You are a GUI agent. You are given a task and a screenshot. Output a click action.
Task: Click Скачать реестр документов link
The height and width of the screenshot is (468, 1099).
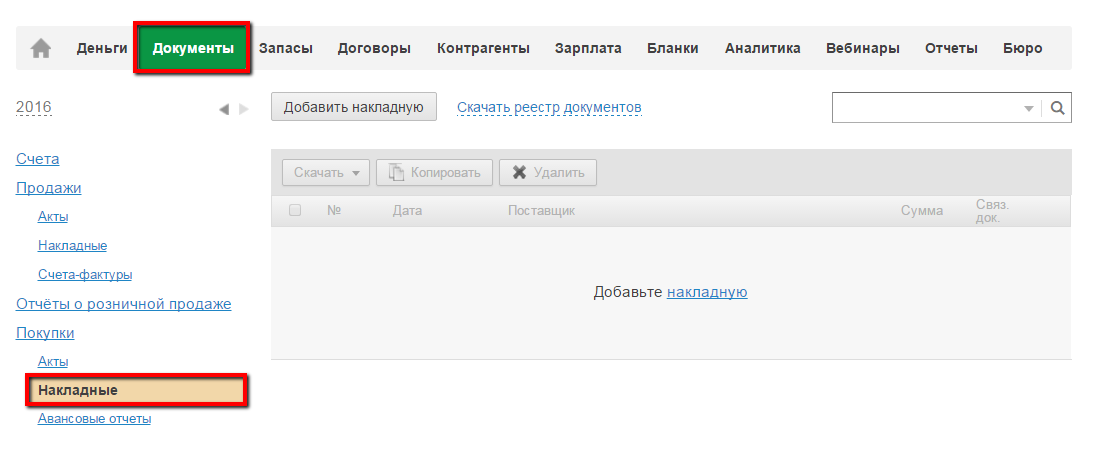click(550, 108)
